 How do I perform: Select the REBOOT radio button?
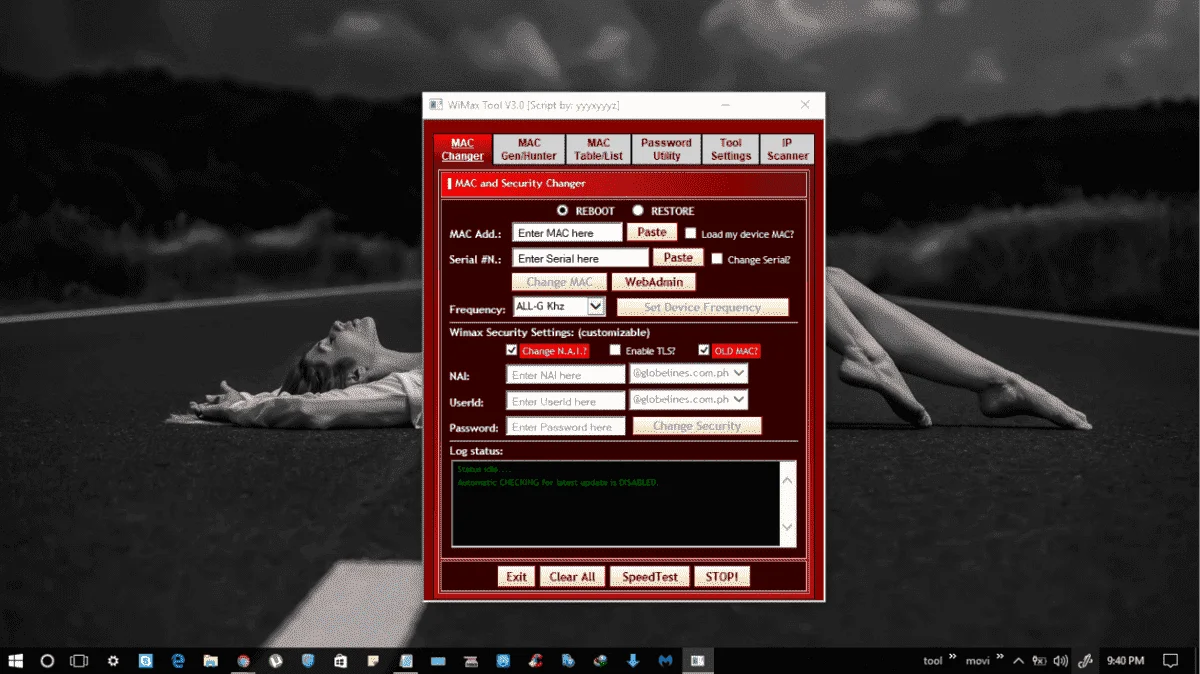click(563, 211)
